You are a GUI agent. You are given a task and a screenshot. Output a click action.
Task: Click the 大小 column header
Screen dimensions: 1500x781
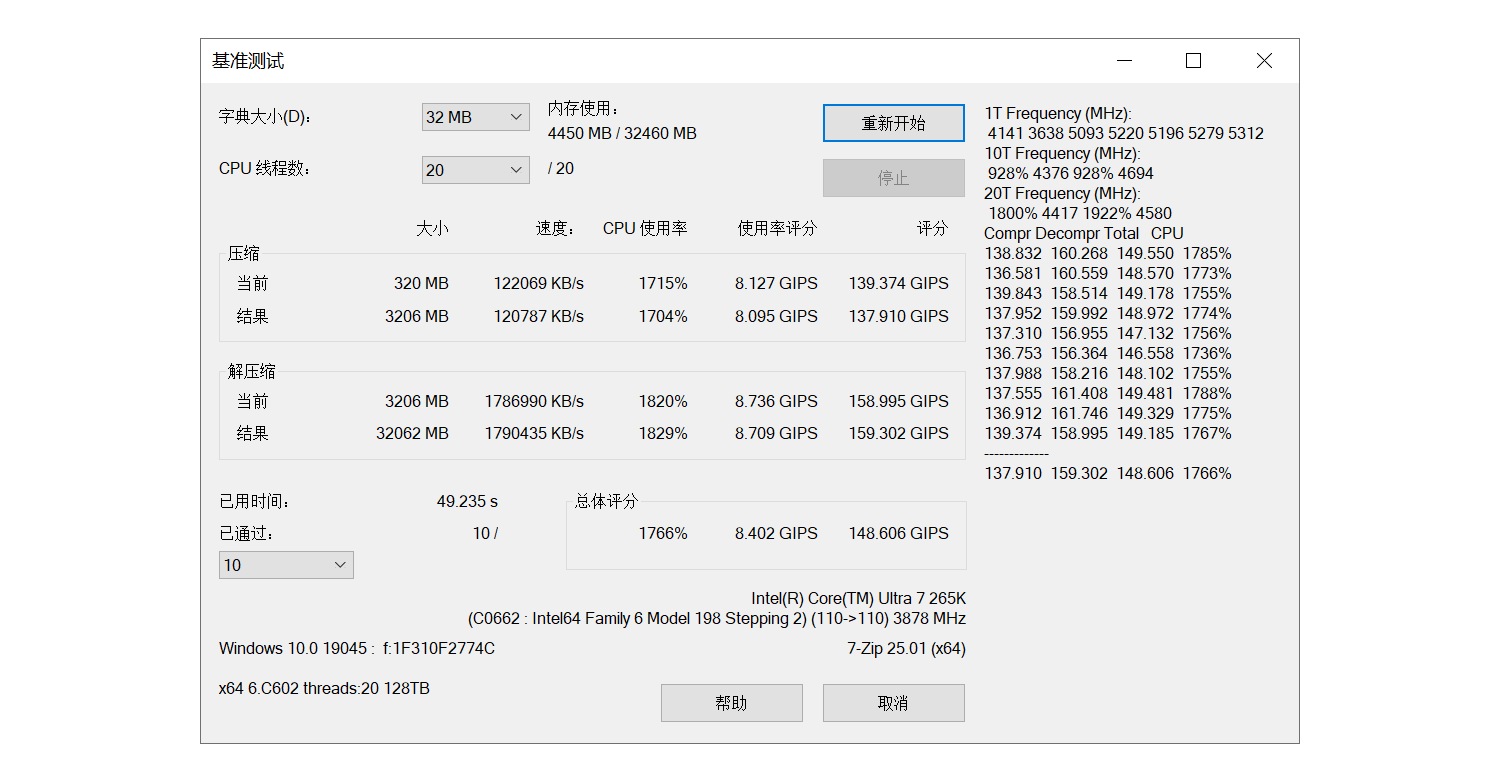point(432,228)
